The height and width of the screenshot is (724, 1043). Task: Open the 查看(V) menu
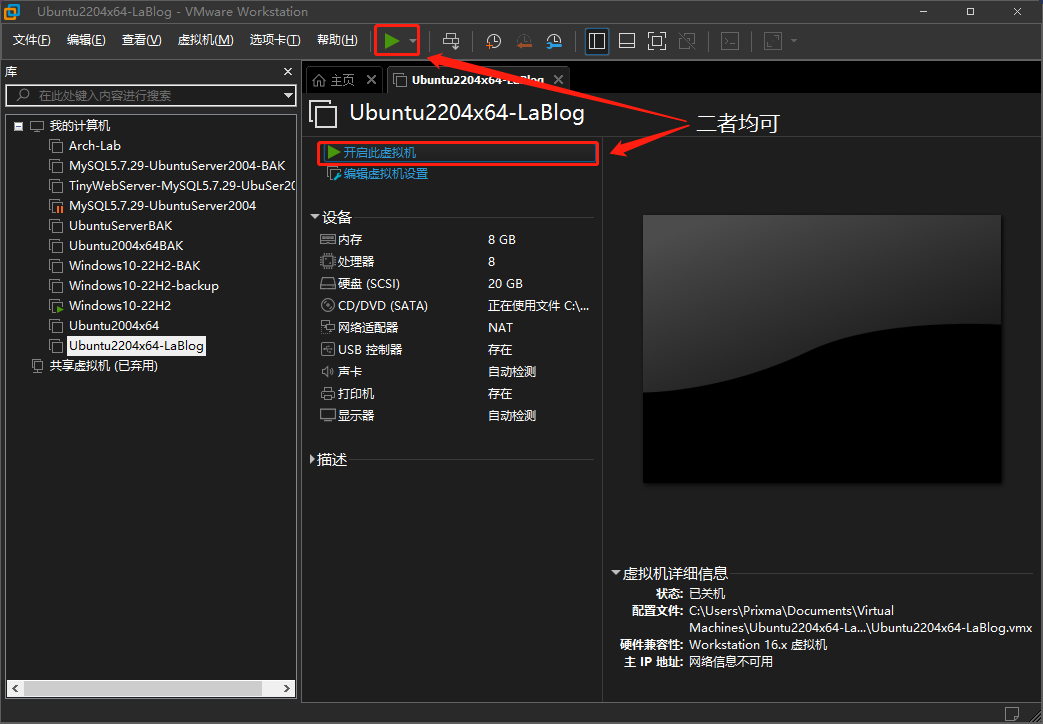click(141, 40)
